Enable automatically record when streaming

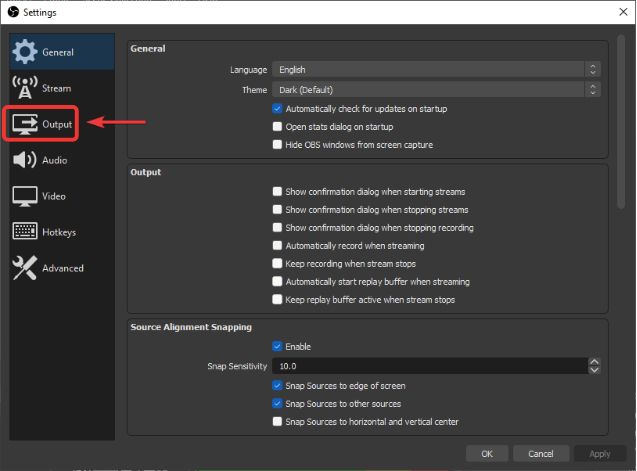pyautogui.click(x=277, y=245)
